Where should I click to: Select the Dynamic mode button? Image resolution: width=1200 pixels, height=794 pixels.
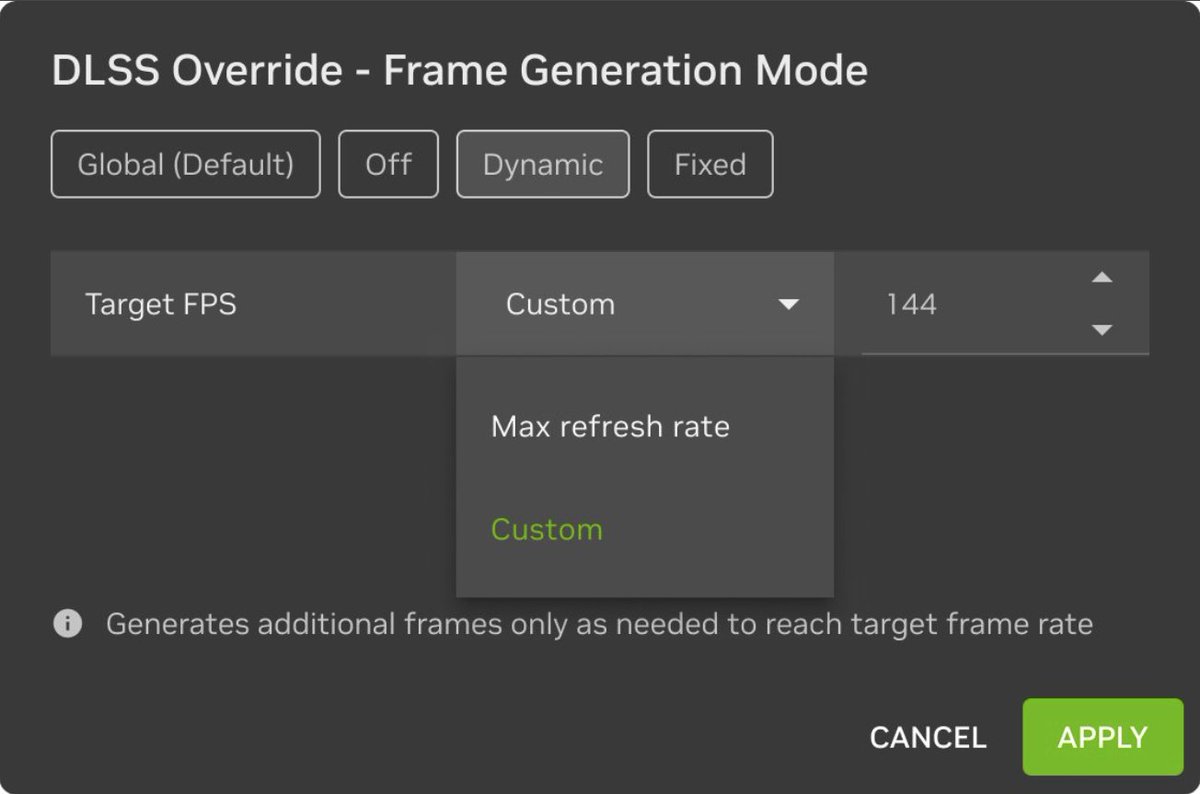(543, 164)
